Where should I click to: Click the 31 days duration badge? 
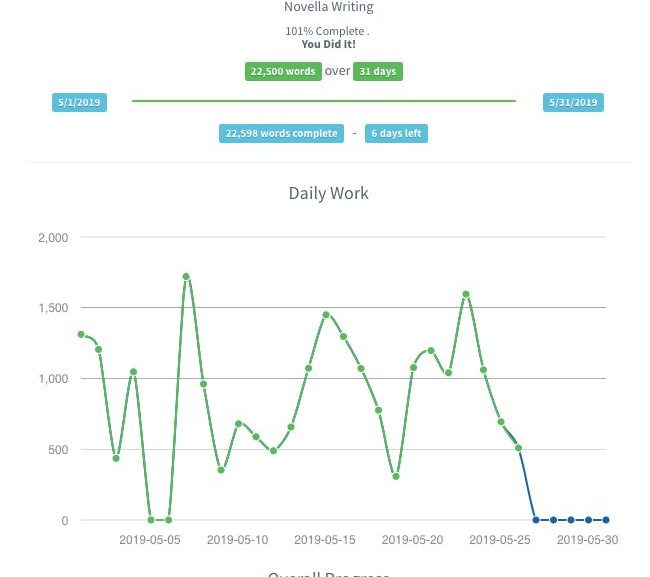pos(378,71)
